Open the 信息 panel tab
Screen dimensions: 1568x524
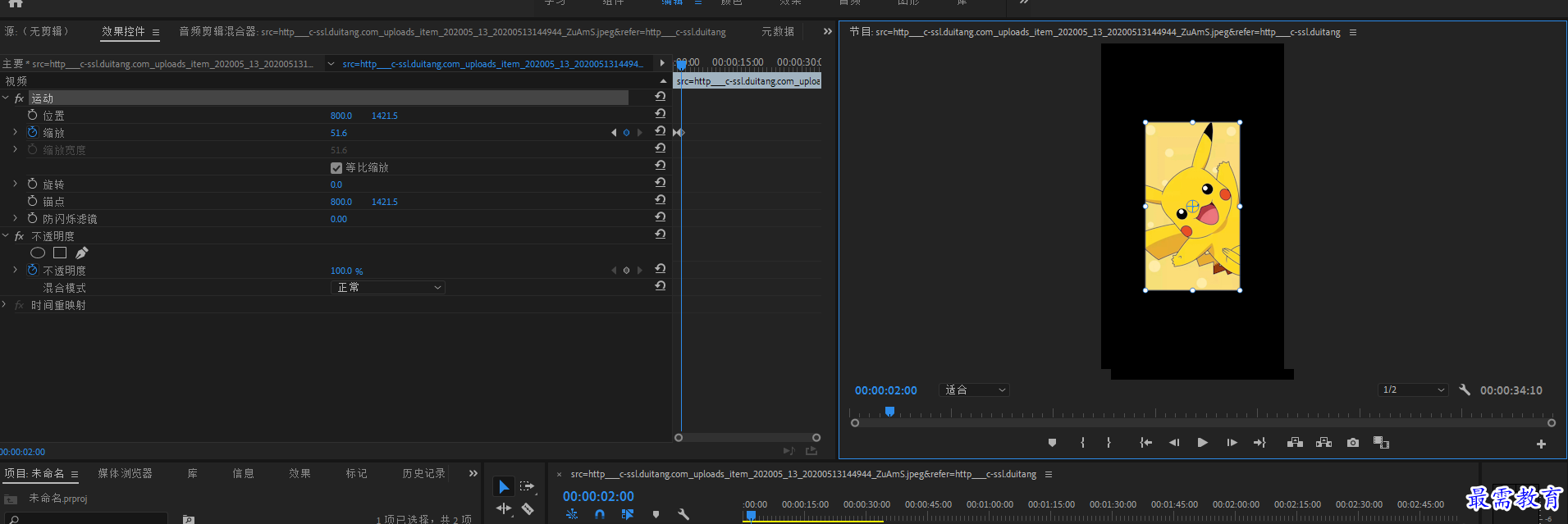(244, 473)
